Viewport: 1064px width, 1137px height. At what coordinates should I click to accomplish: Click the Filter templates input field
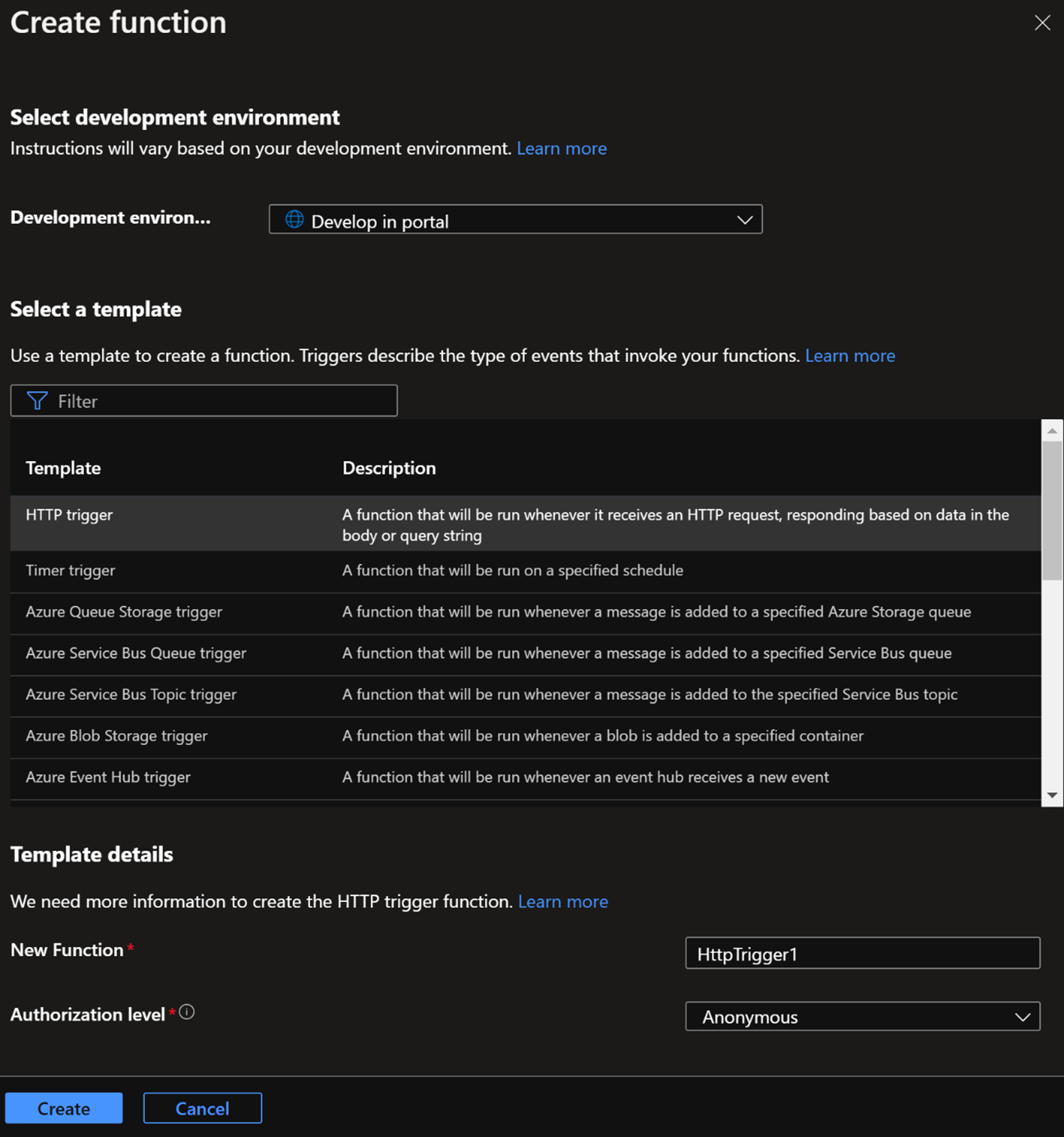(203, 401)
